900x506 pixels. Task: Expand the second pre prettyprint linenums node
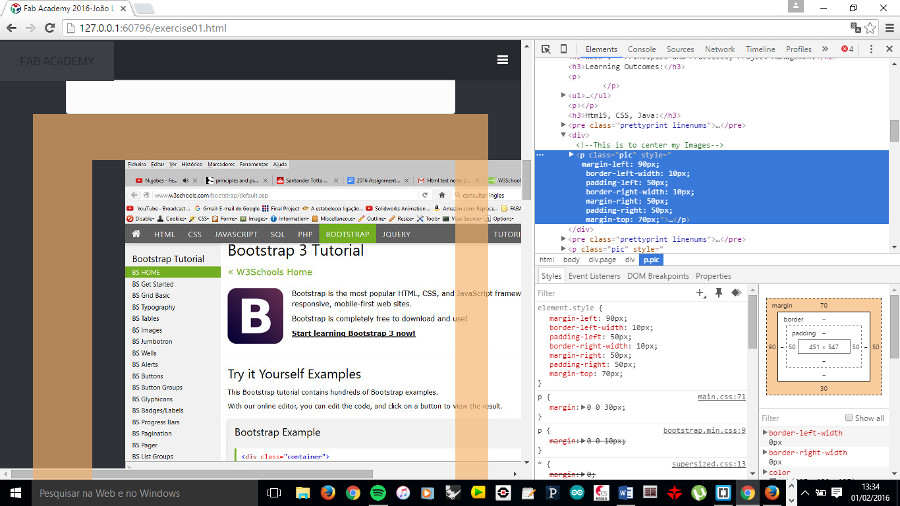click(x=563, y=239)
